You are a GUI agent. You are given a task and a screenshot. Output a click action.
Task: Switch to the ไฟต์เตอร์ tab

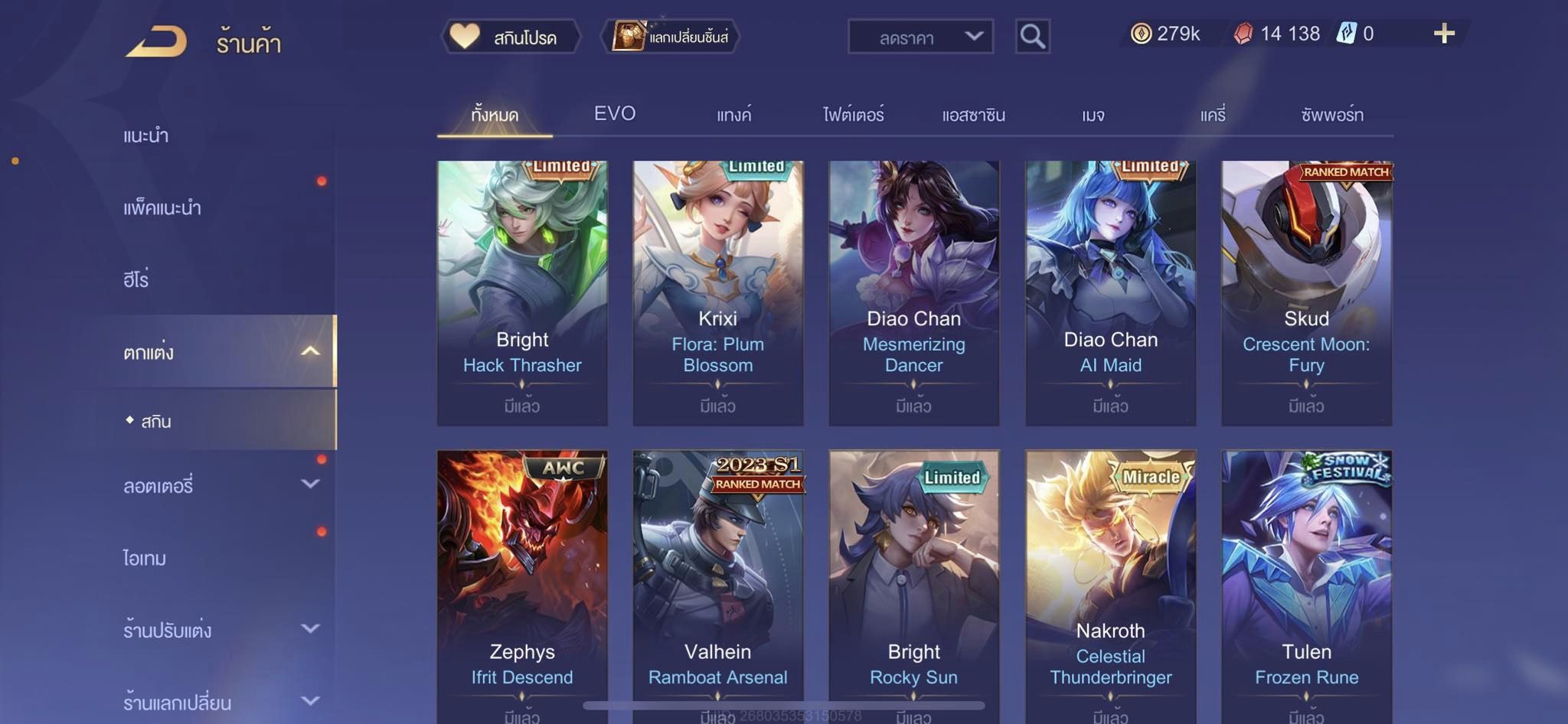pyautogui.click(x=854, y=115)
